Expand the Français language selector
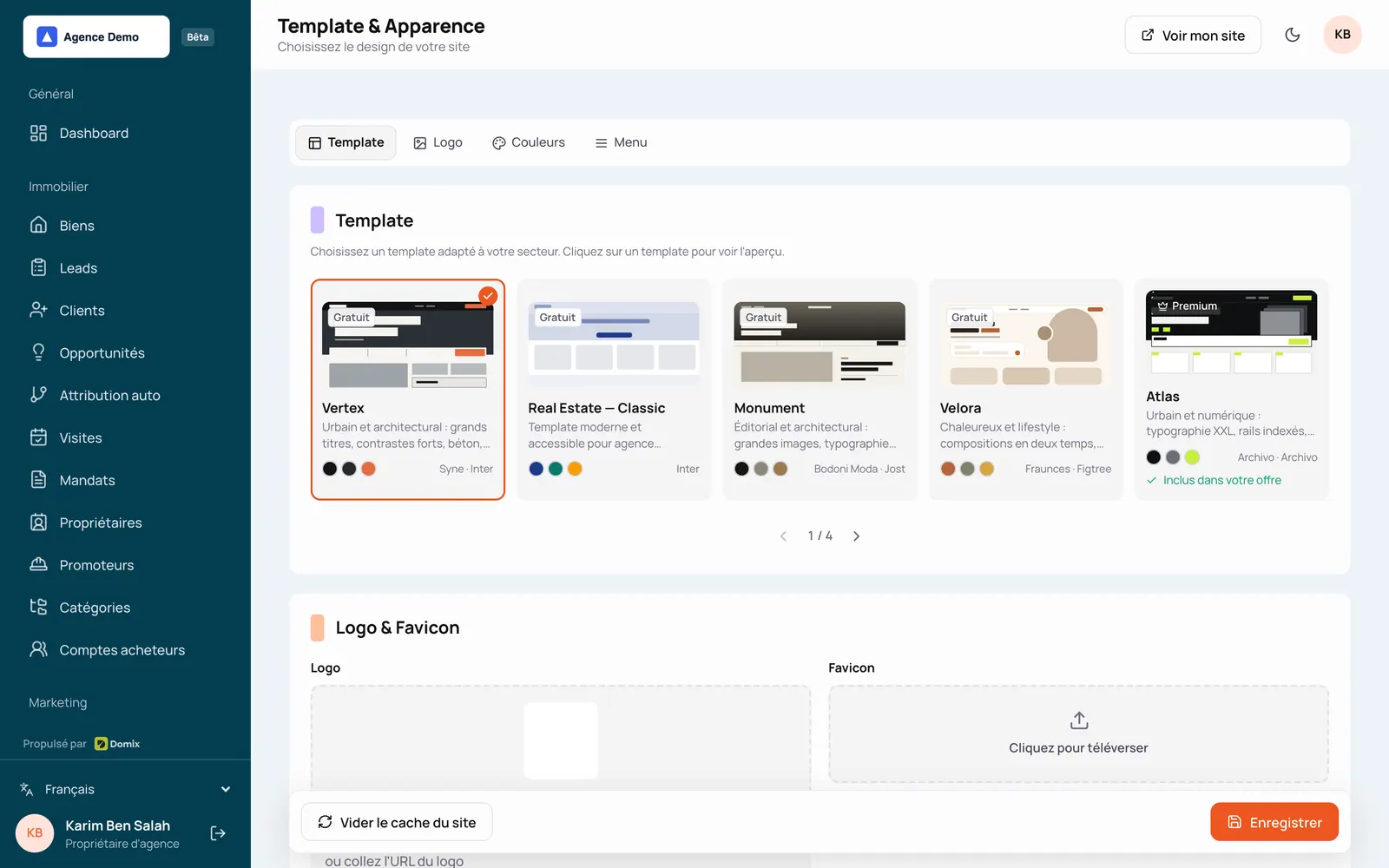This screenshot has height=868, width=1389. click(125, 789)
